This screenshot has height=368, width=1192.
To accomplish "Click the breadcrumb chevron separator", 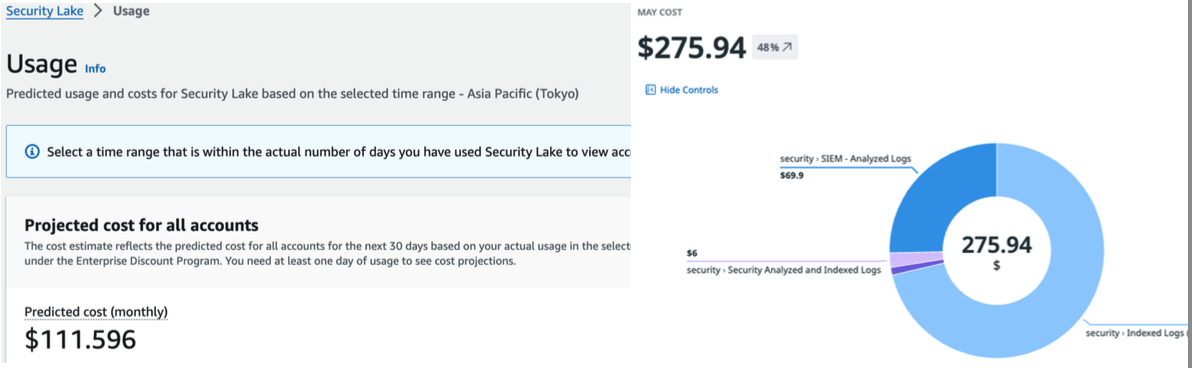I will click(x=98, y=12).
